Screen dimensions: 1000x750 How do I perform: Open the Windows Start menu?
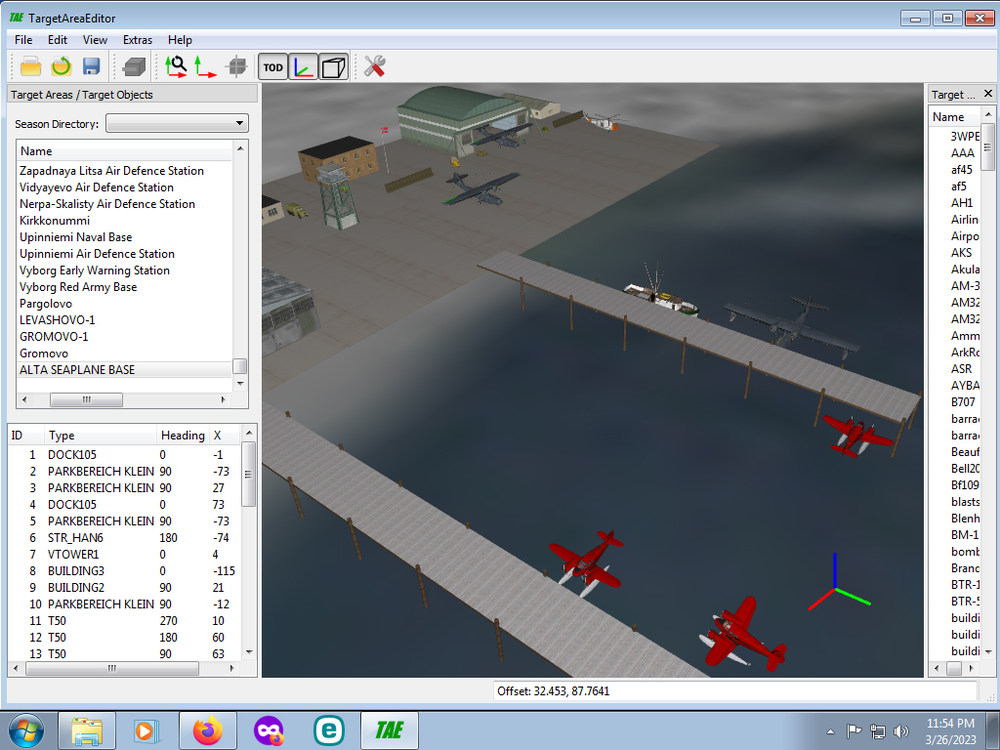point(26,730)
